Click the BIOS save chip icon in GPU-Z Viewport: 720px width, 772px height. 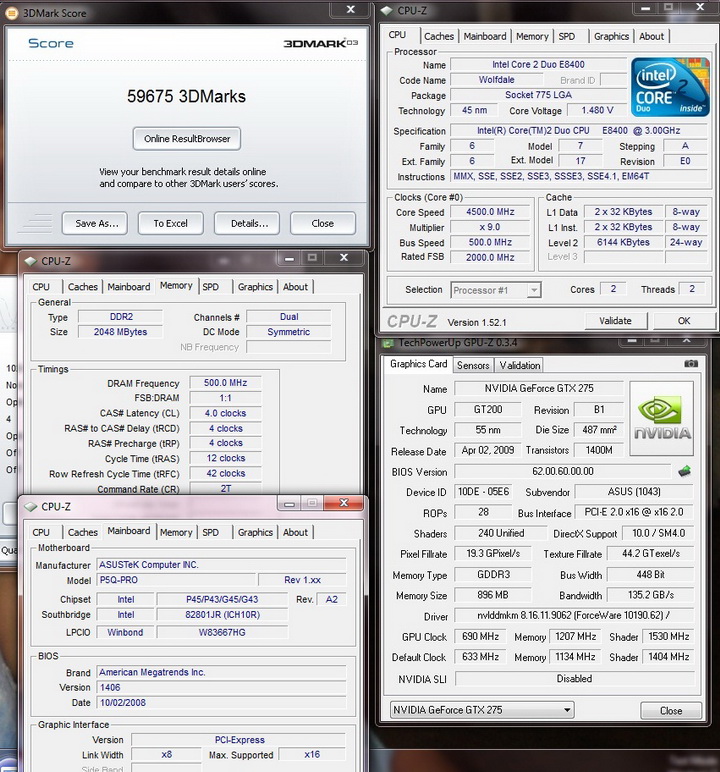click(684, 471)
